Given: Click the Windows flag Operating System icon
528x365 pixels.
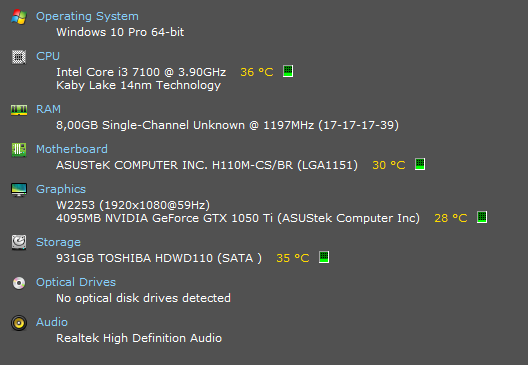Looking at the screenshot, I should [x=19, y=16].
